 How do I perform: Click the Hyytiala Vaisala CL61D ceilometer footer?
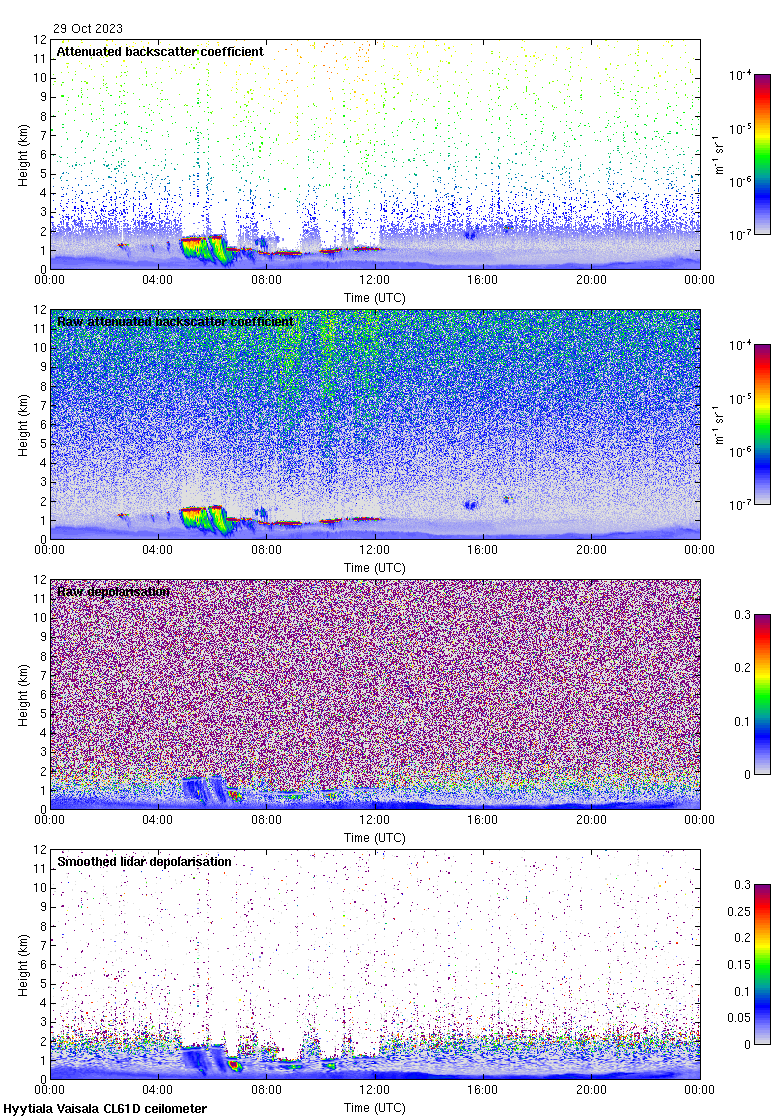[x=105, y=1109]
